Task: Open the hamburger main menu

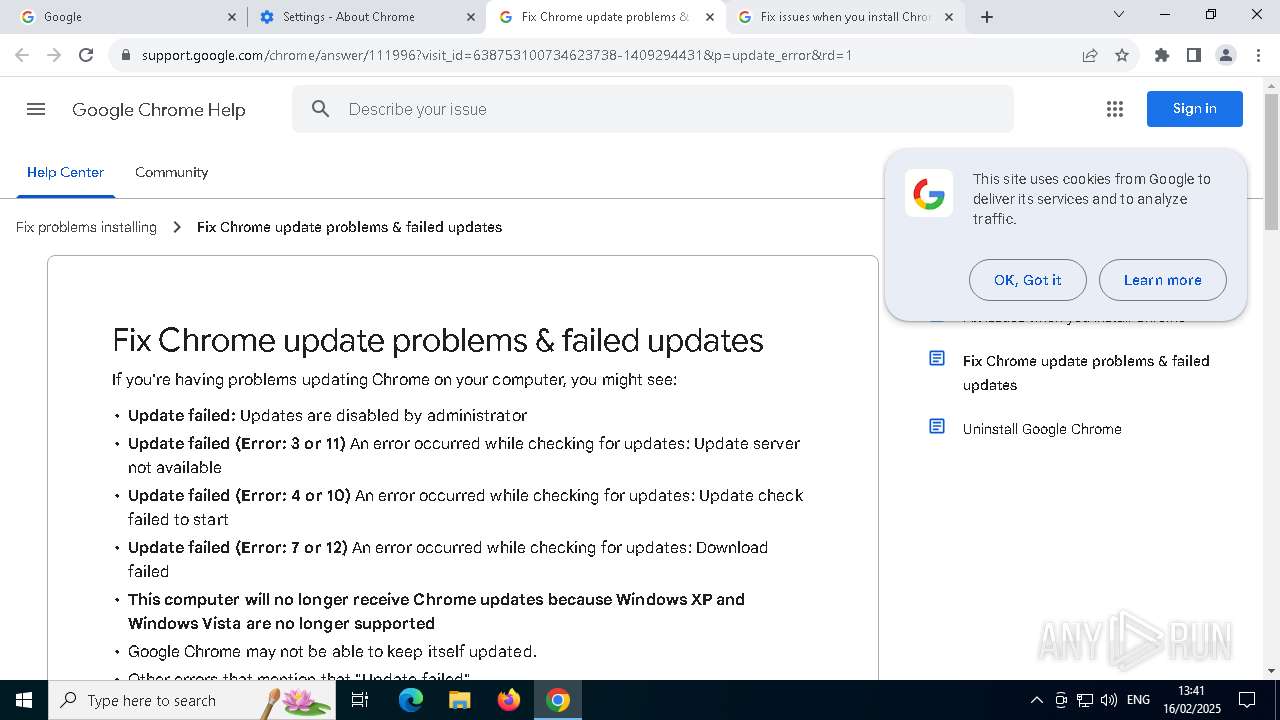Action: [x=36, y=109]
